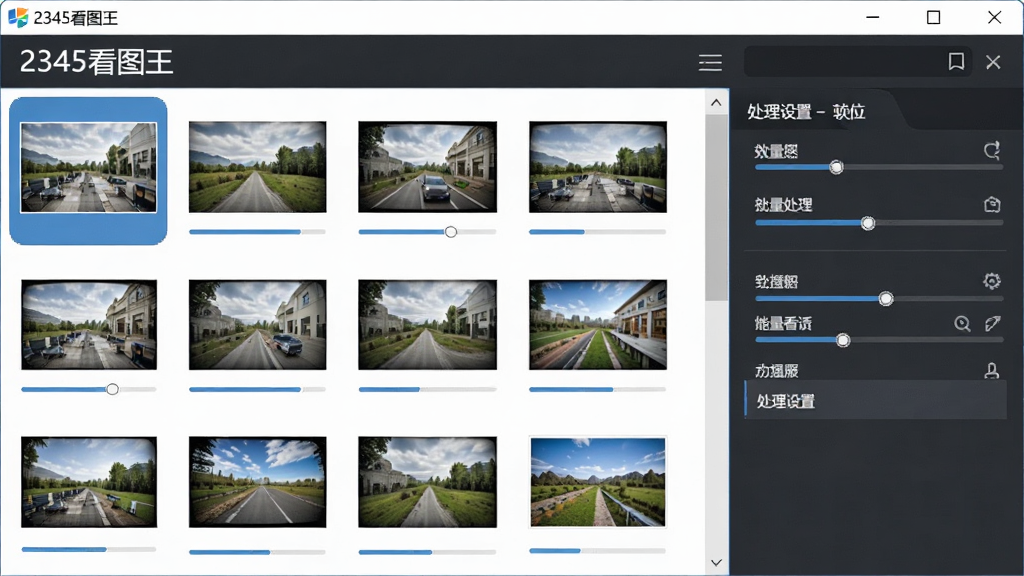The height and width of the screenshot is (576, 1024).
Task: Switch to the "处理设置" tab heading the panel
Action: 807,112
